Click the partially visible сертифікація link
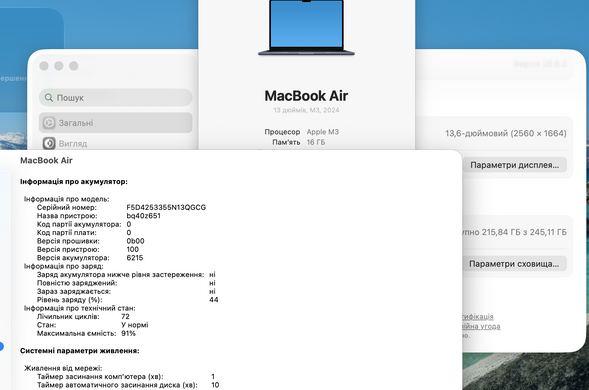 click(x=478, y=316)
